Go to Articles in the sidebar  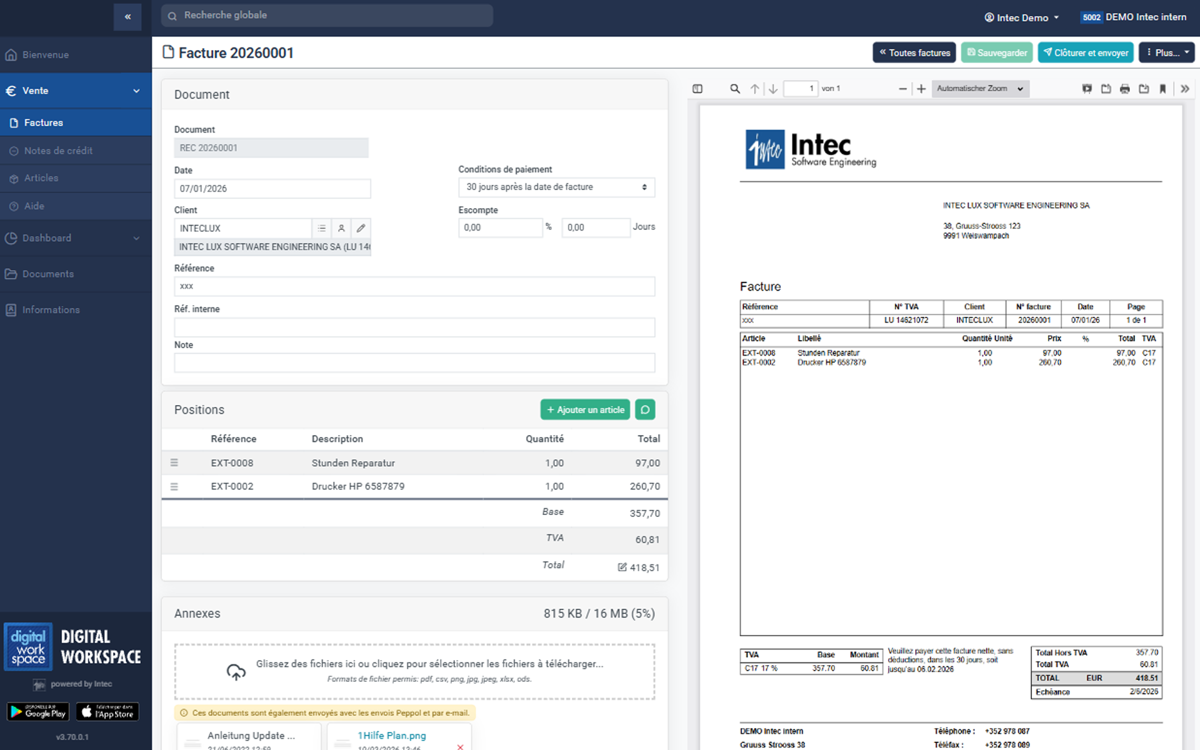coord(76,178)
